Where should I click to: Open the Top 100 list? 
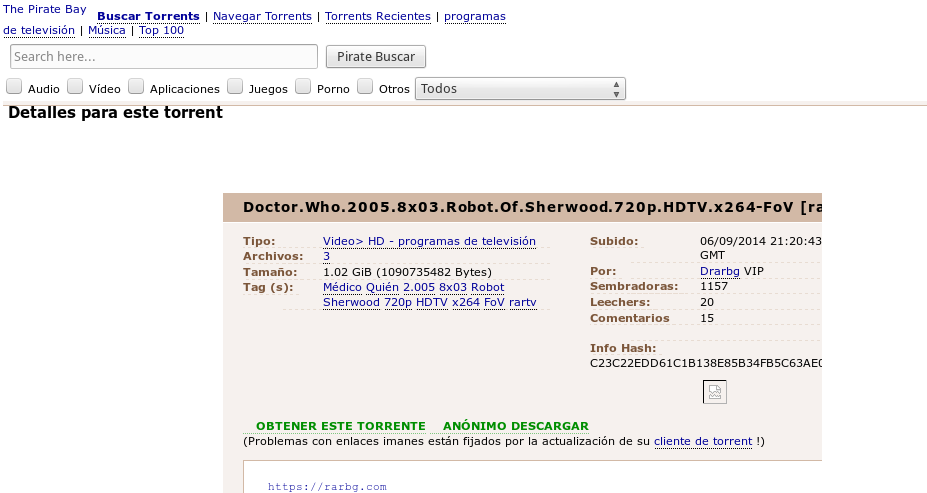click(x=161, y=31)
